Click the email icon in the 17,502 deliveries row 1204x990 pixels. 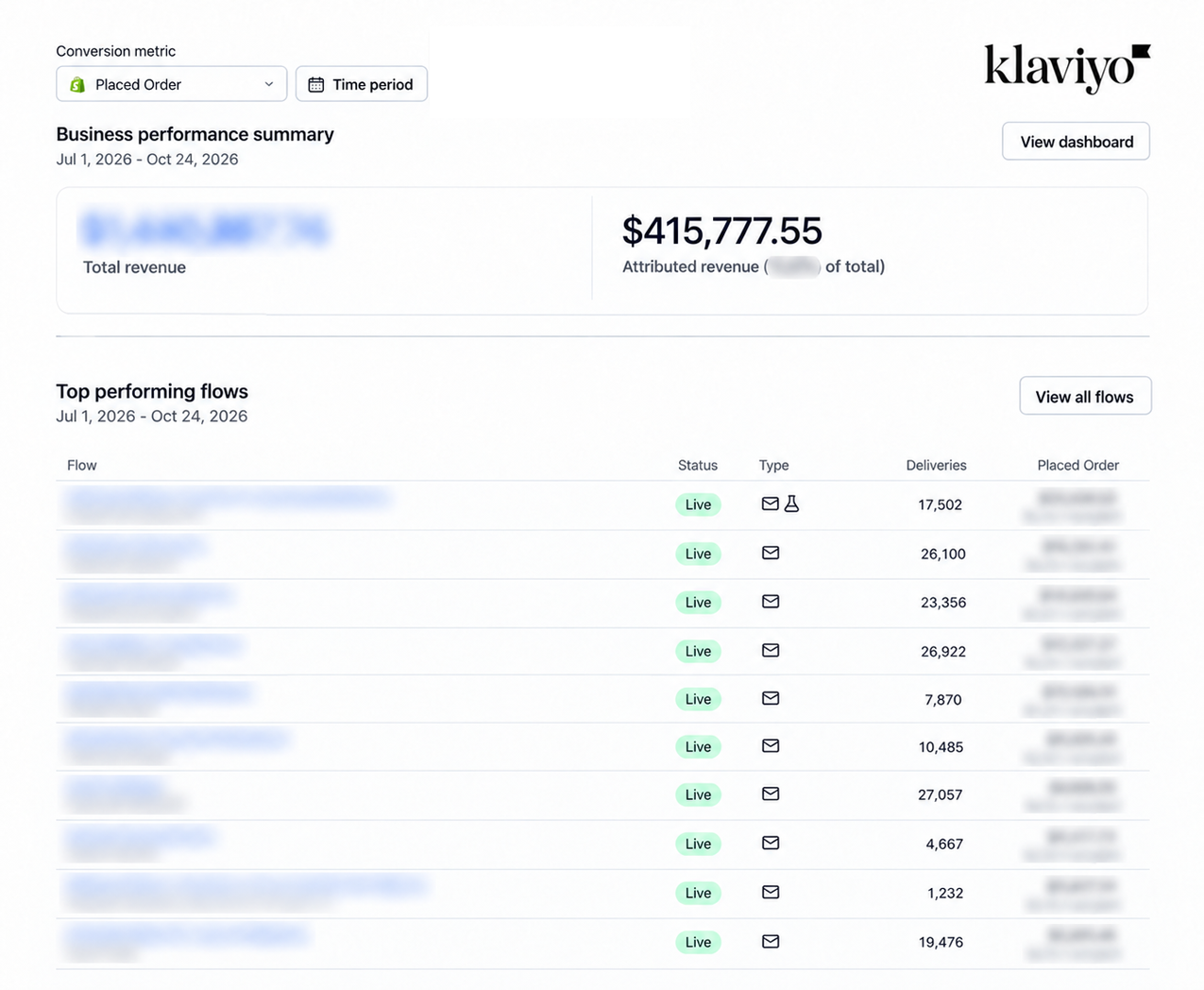click(771, 504)
